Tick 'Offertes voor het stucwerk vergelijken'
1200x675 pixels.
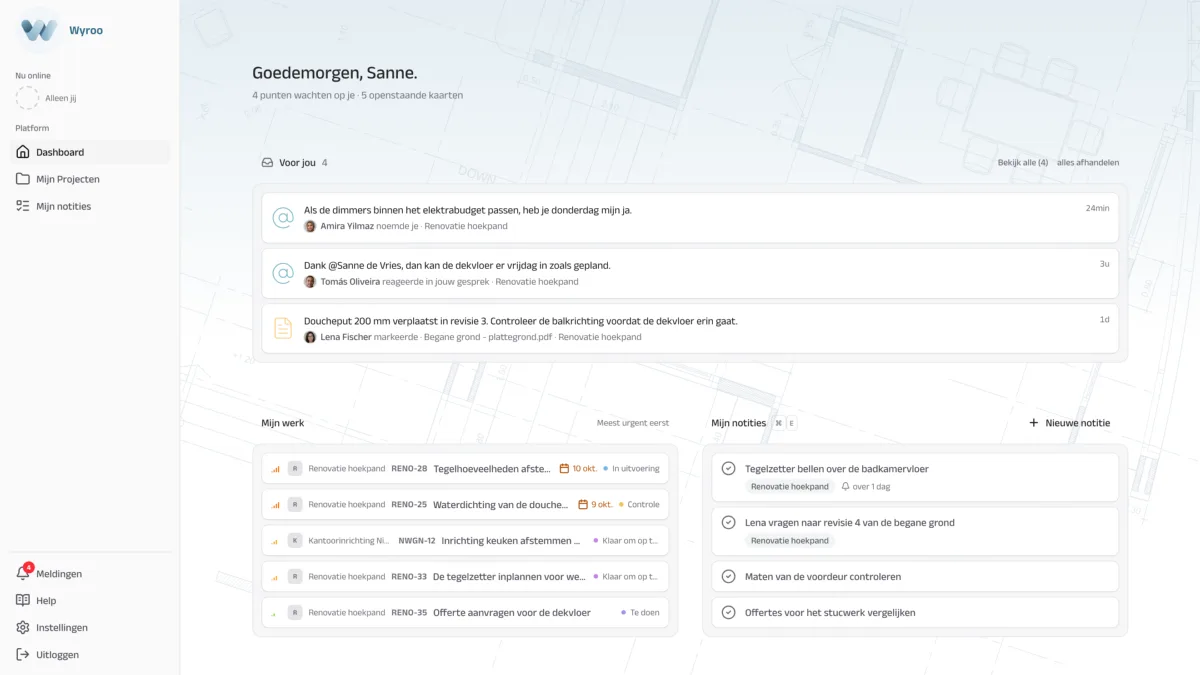pos(729,613)
